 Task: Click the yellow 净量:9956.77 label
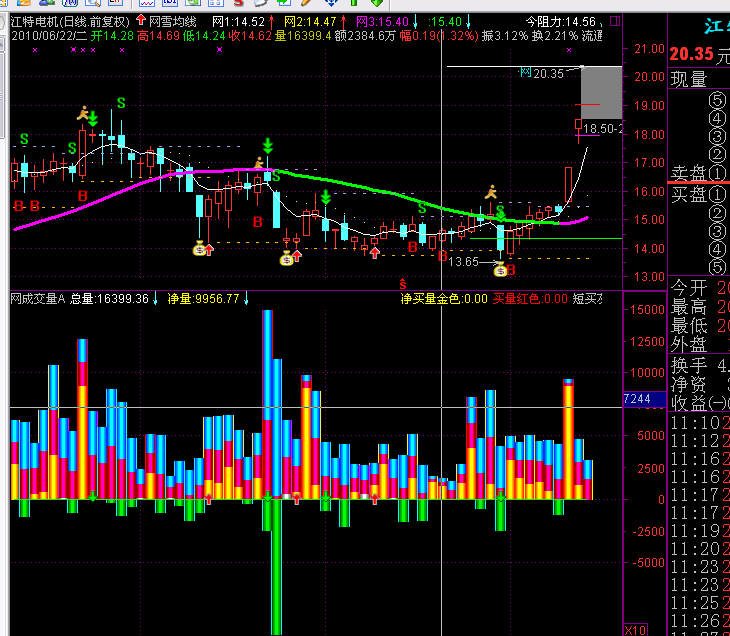pyautogui.click(x=203, y=298)
